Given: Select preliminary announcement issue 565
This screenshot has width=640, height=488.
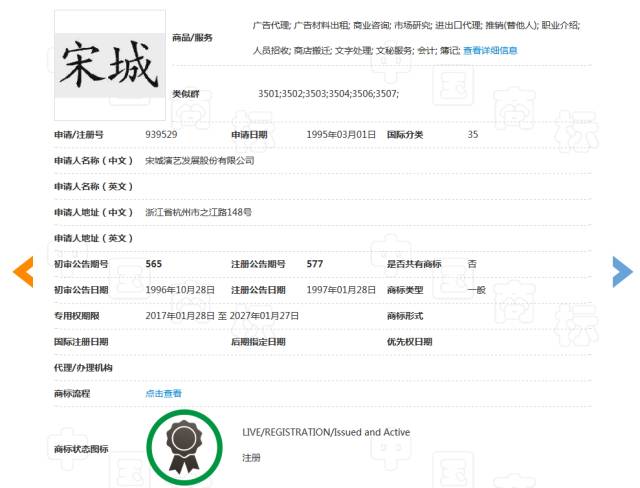Looking at the screenshot, I should point(153,264).
